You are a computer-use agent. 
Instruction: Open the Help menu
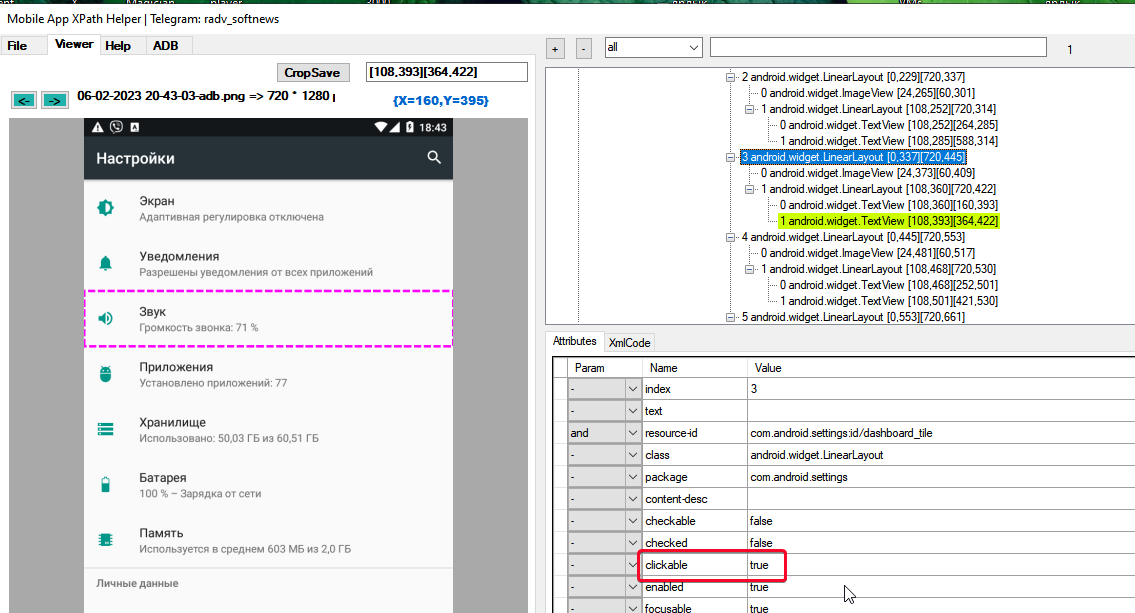click(118, 46)
